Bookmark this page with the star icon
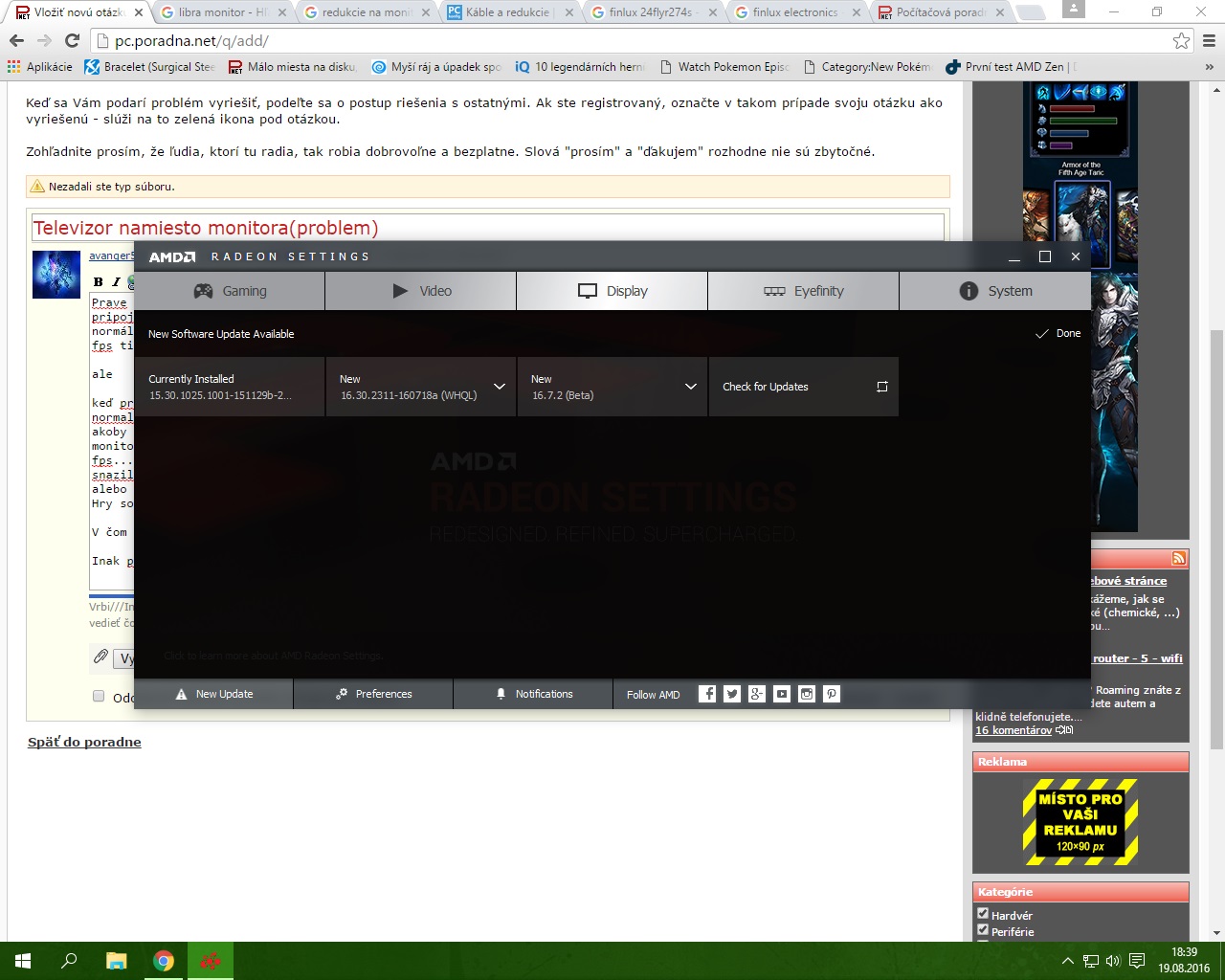1225x980 pixels. pyautogui.click(x=1182, y=40)
